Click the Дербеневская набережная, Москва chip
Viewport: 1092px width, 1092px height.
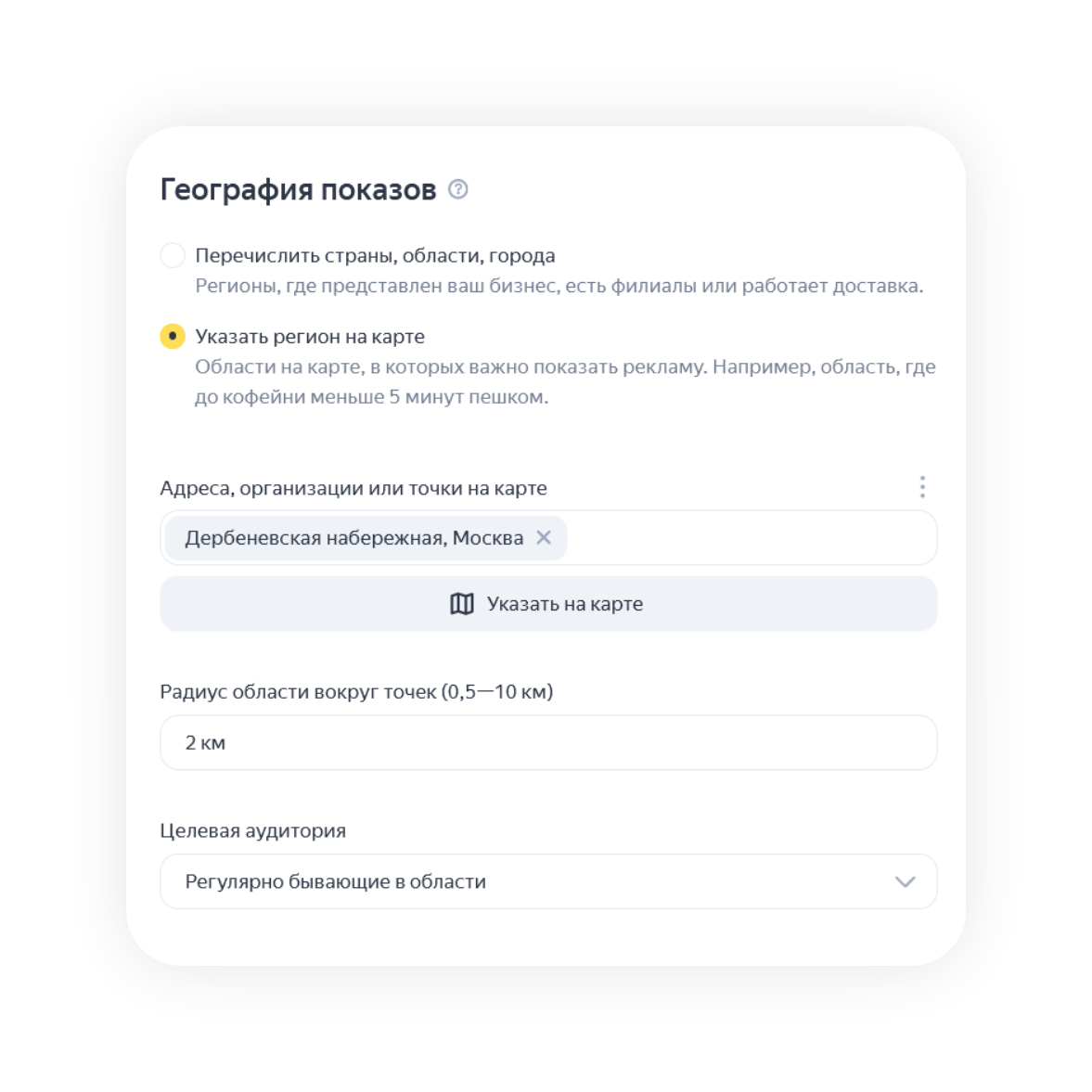(x=366, y=537)
